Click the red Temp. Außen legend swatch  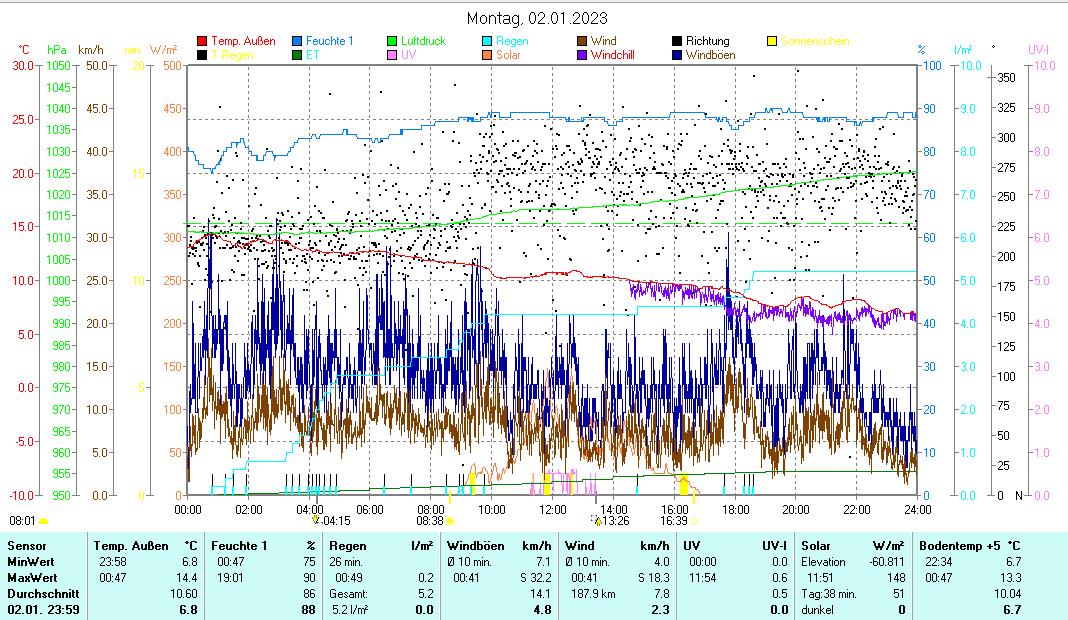[203, 42]
